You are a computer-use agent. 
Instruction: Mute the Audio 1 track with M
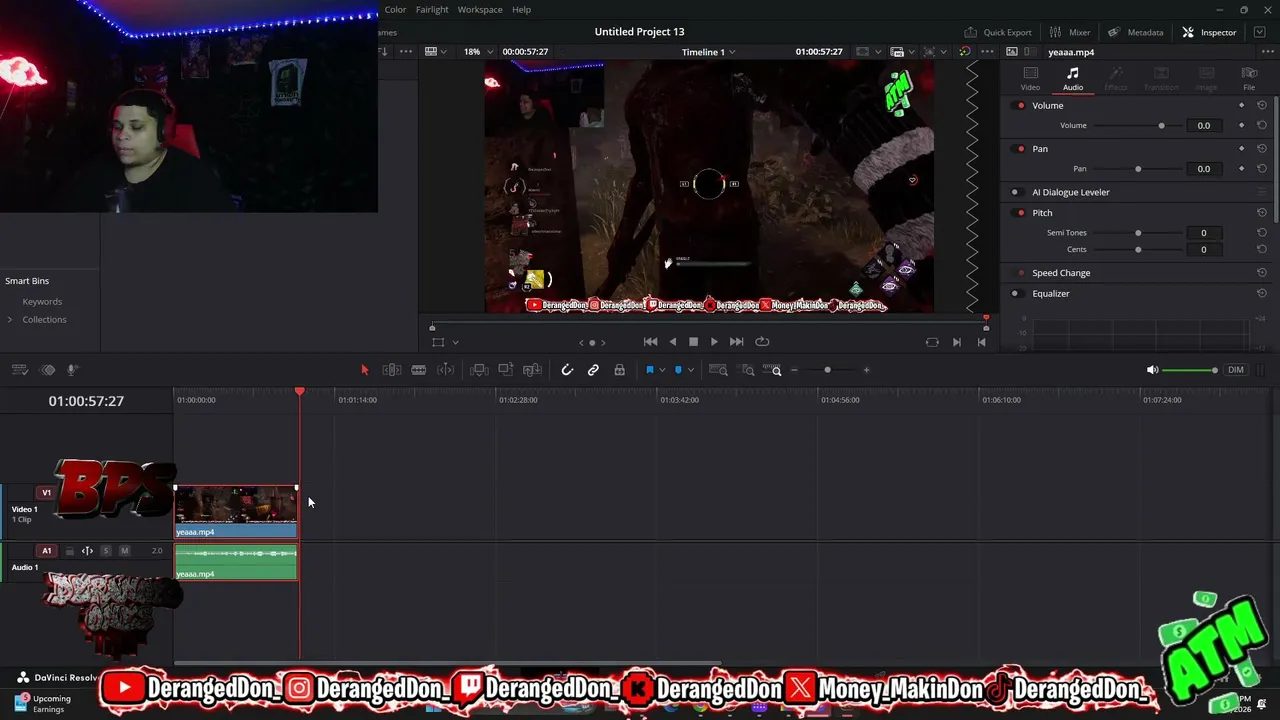tap(124, 551)
